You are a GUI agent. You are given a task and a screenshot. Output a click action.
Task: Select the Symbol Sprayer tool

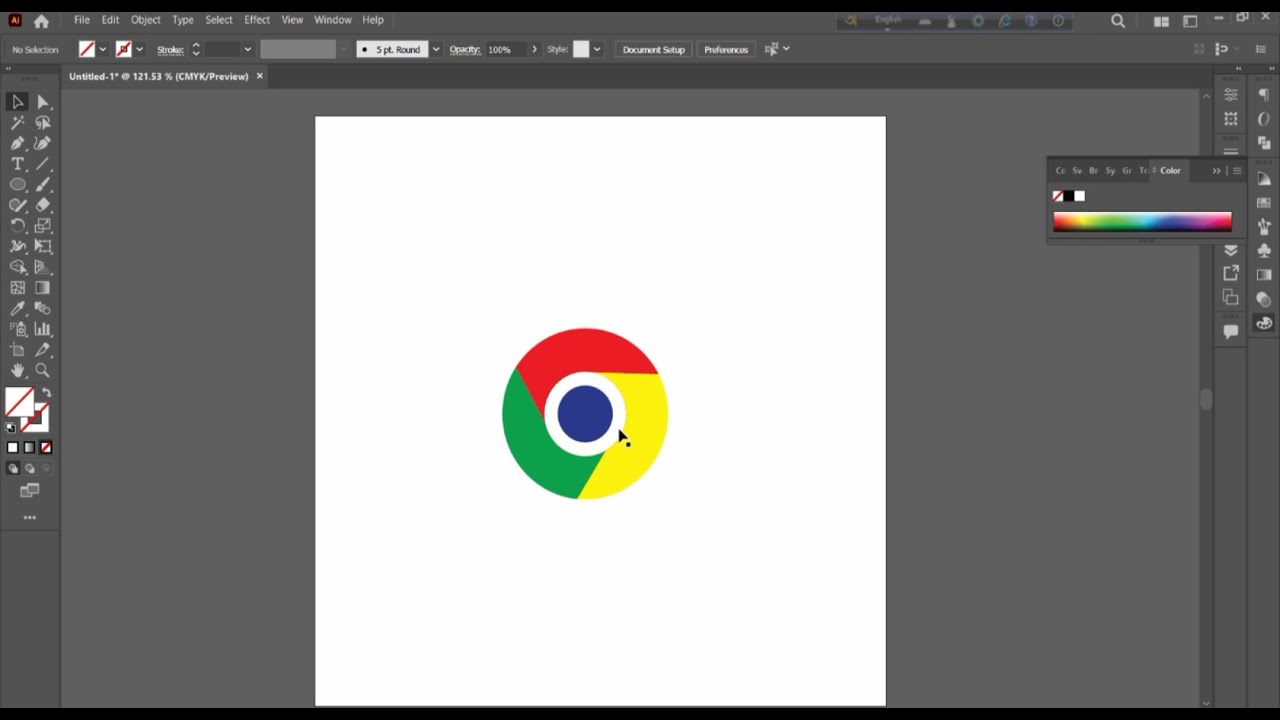(17, 329)
